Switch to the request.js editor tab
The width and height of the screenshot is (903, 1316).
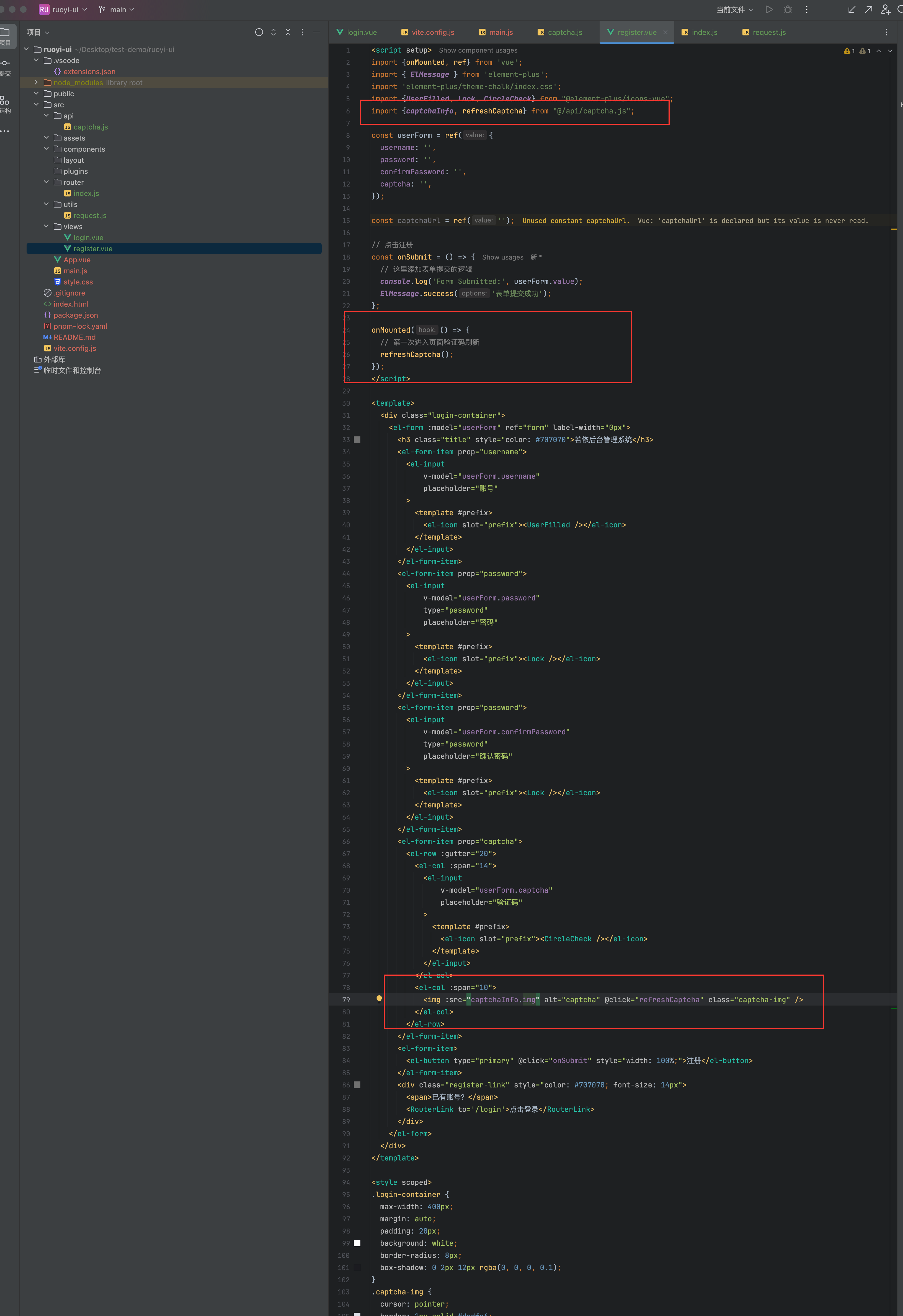pyautogui.click(x=764, y=32)
